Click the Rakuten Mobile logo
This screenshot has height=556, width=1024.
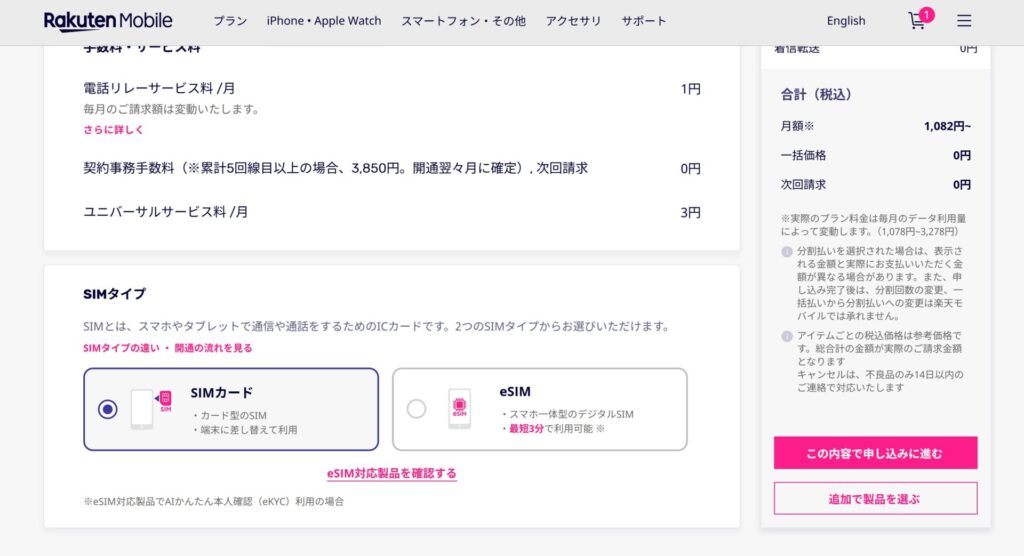(108, 21)
